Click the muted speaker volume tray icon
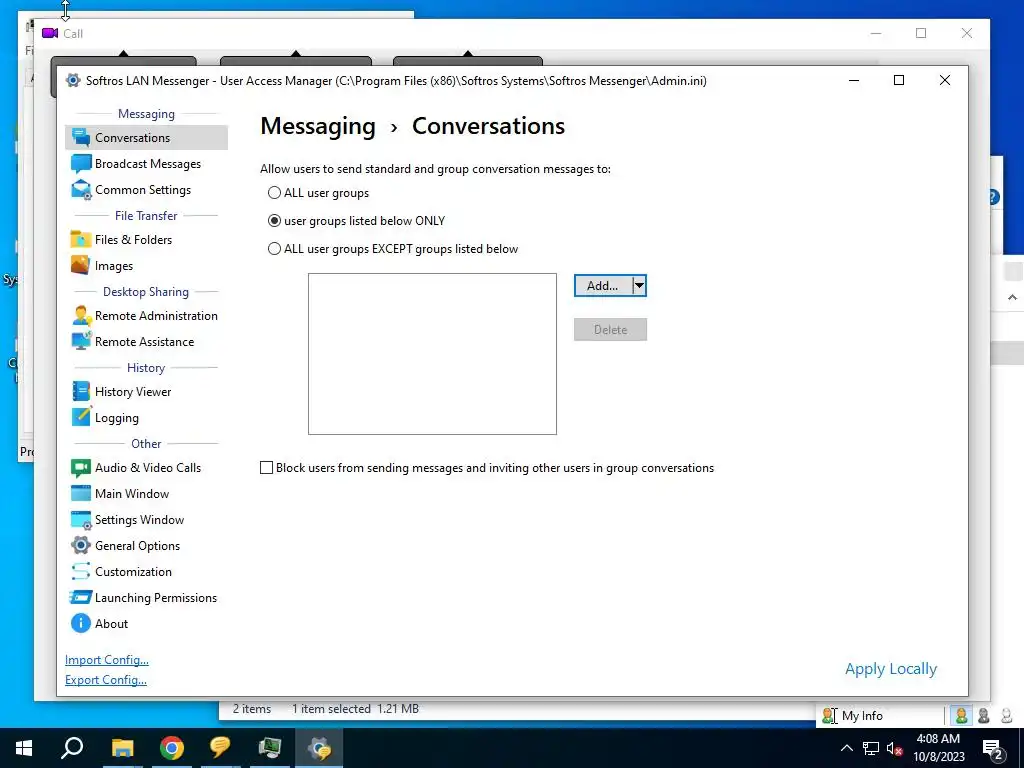1024x768 pixels. pos(894,748)
